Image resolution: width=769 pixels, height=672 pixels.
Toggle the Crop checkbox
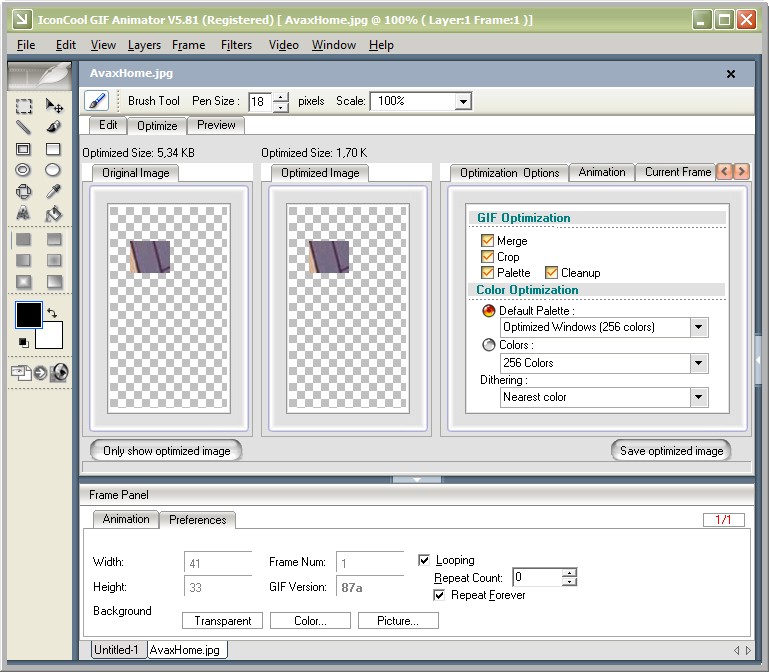click(487, 257)
